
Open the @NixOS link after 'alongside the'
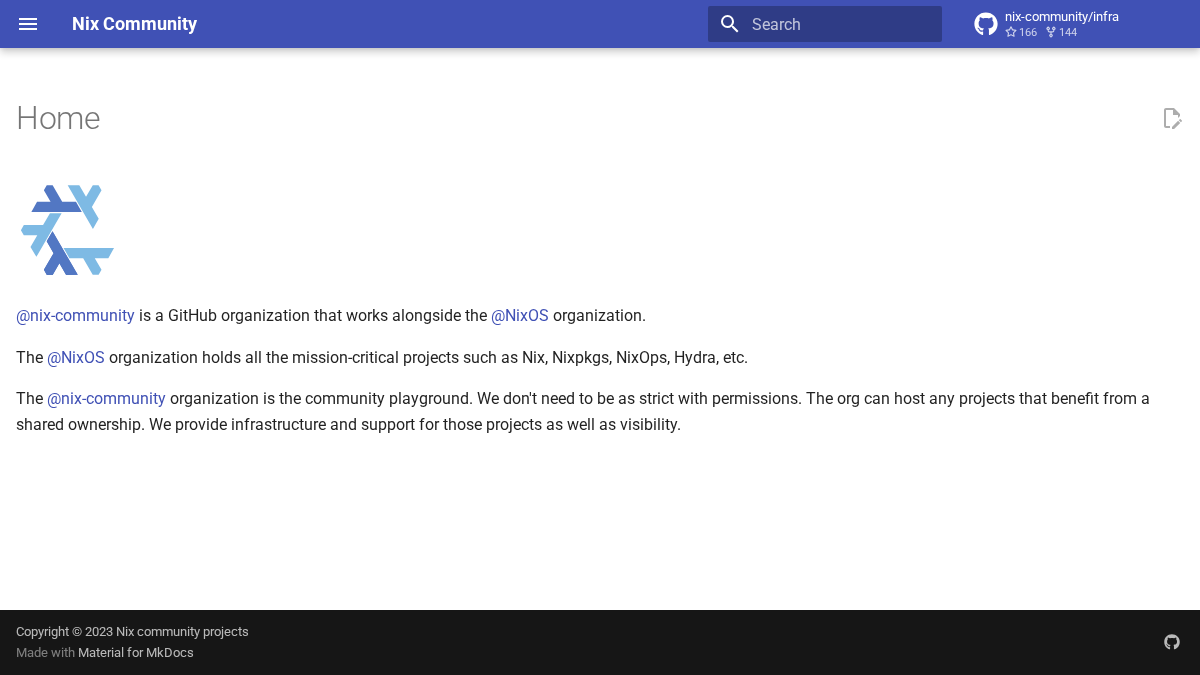tap(520, 316)
